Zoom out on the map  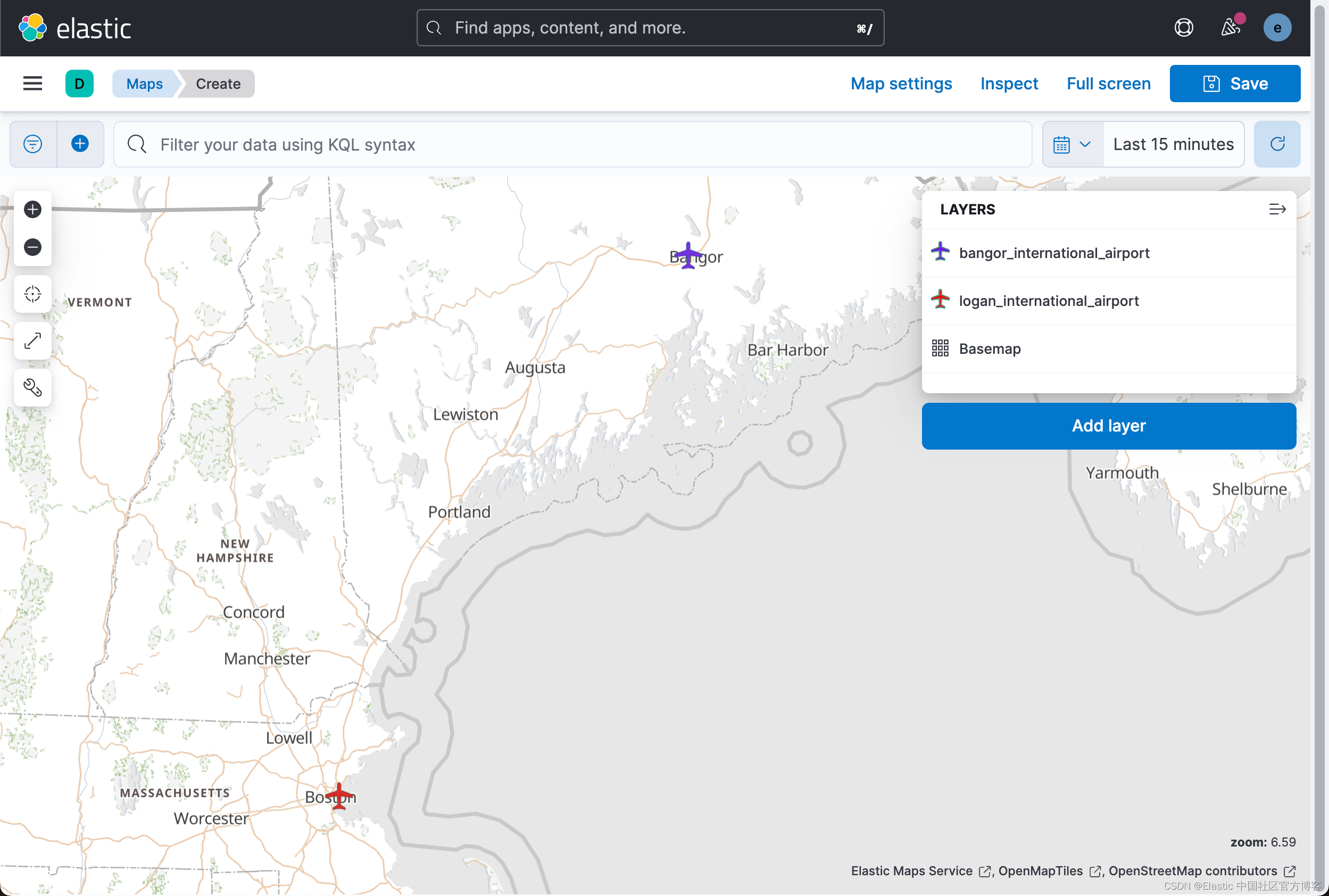[x=32, y=247]
